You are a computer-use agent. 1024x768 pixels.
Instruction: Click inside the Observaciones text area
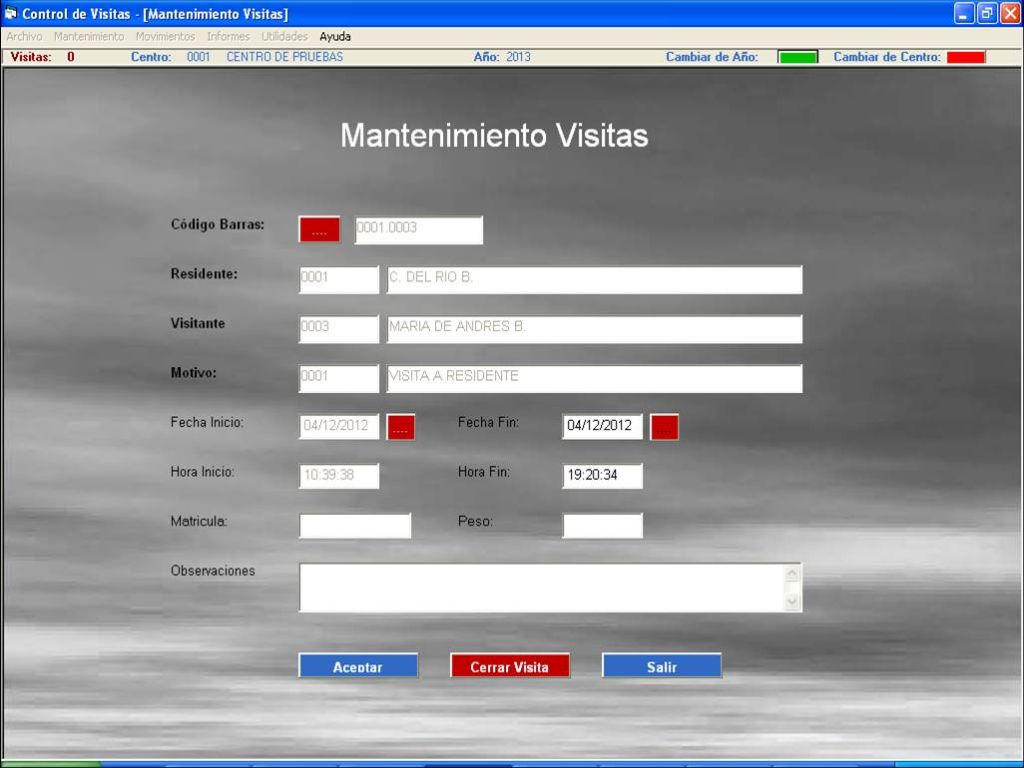[x=540, y=587]
